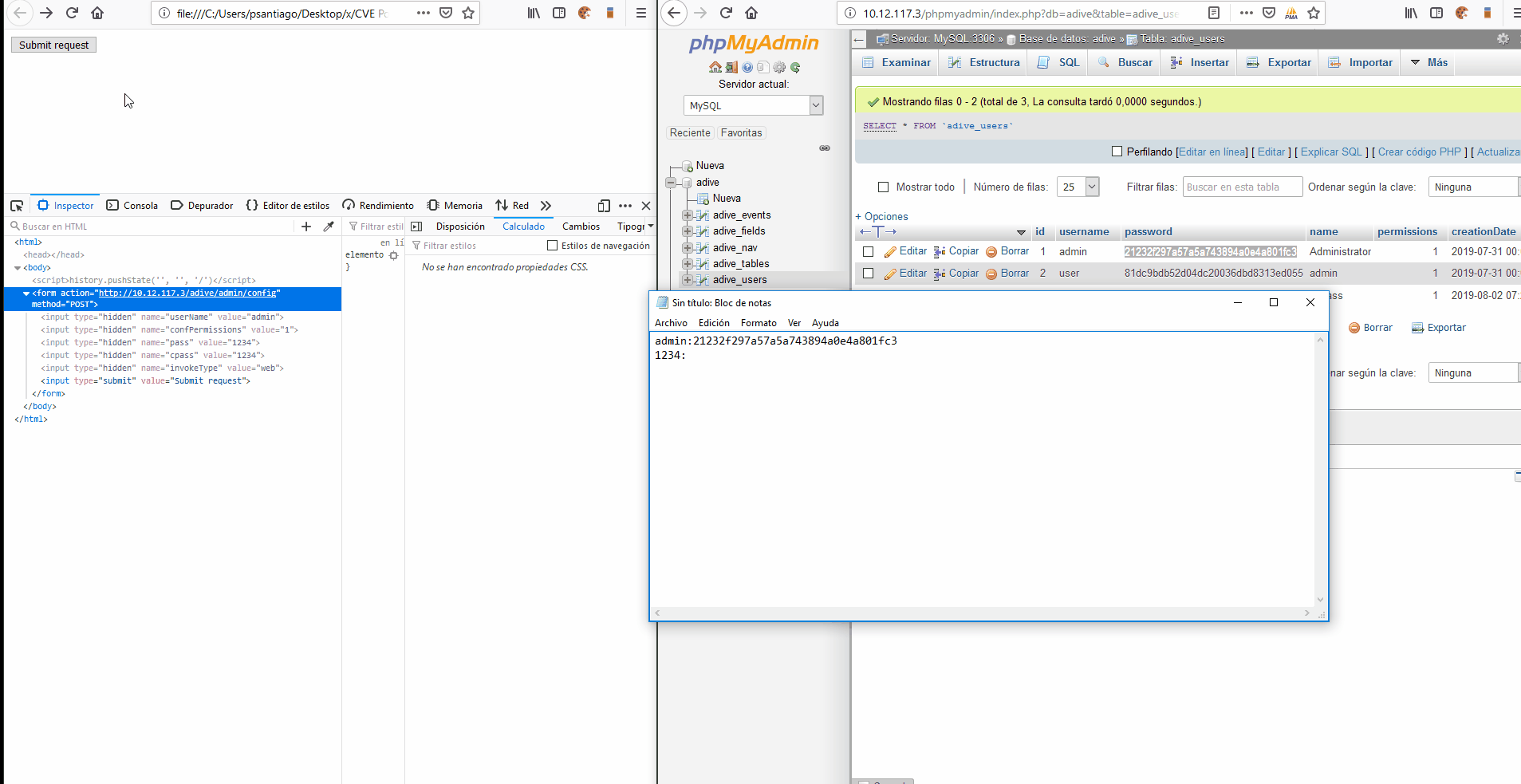This screenshot has height=784, width=1521.
Task: Open the Exportar tab
Action: (x=1279, y=62)
